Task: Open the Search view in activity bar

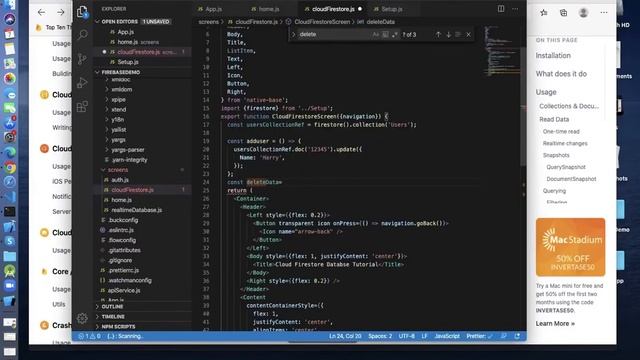Action: (x=82, y=35)
